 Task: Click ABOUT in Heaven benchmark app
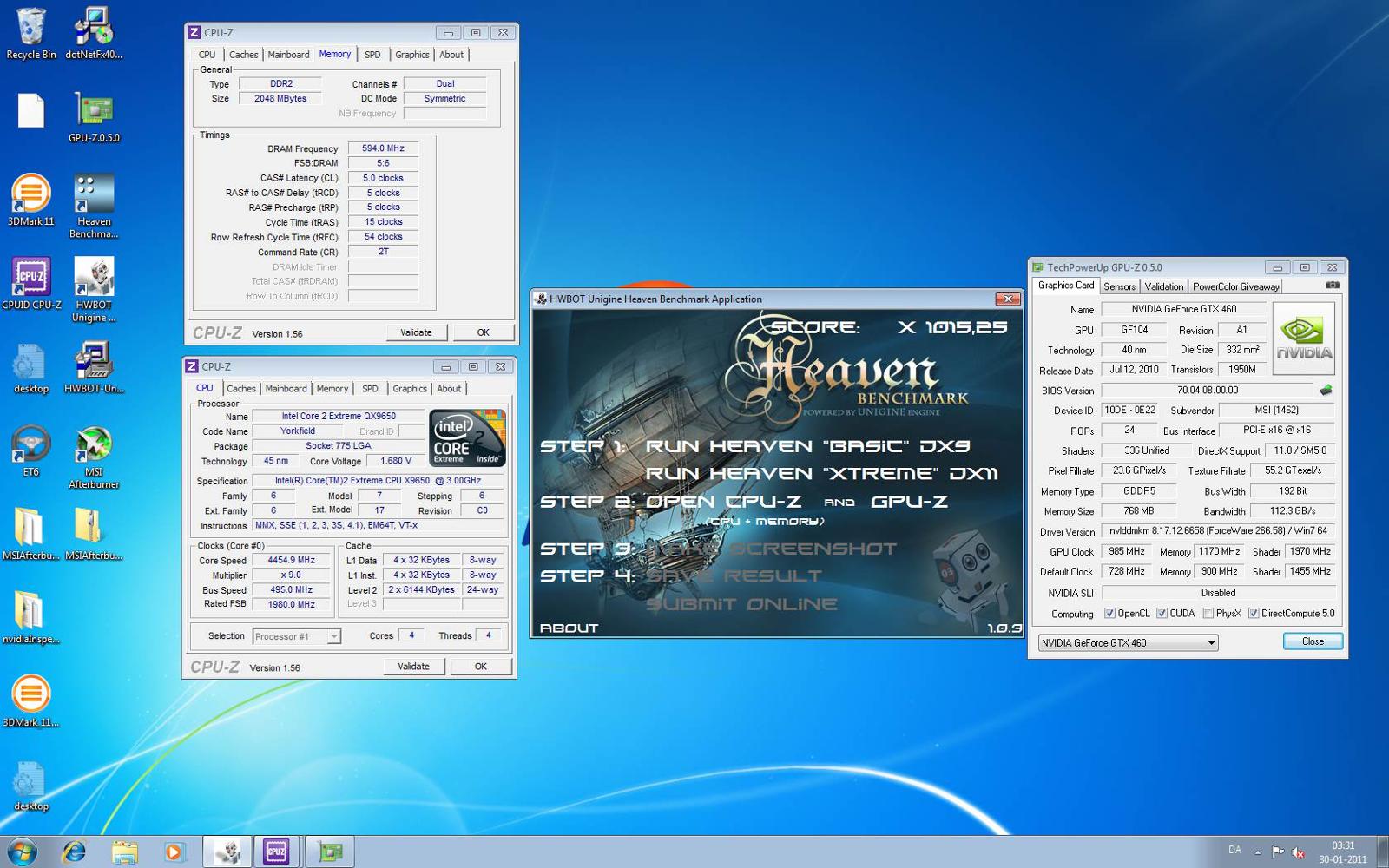click(569, 628)
